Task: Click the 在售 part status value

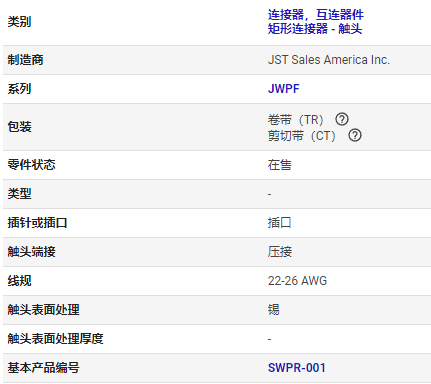Action: [x=279, y=165]
